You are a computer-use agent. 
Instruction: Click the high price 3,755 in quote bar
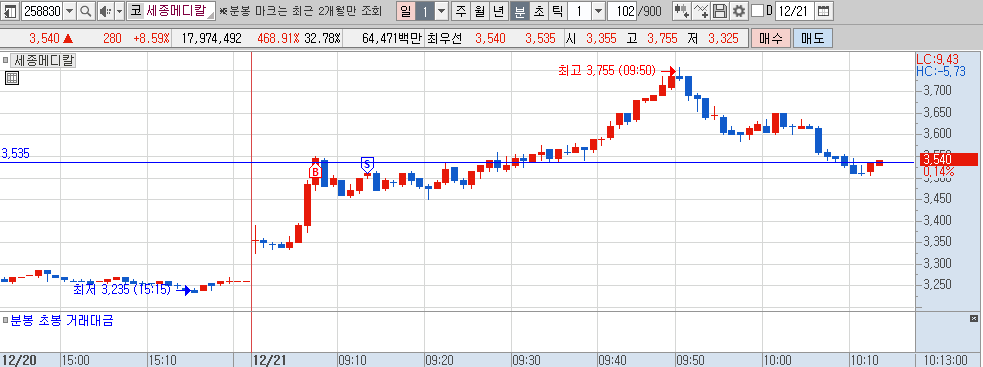coord(662,38)
